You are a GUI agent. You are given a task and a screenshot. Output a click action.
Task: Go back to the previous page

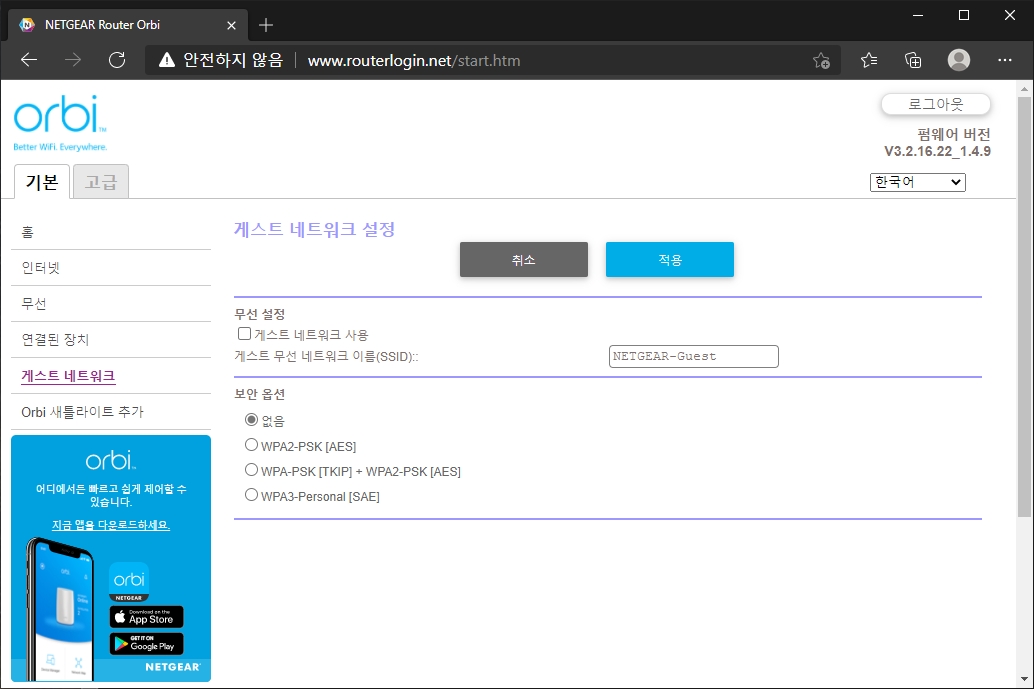tap(29, 60)
